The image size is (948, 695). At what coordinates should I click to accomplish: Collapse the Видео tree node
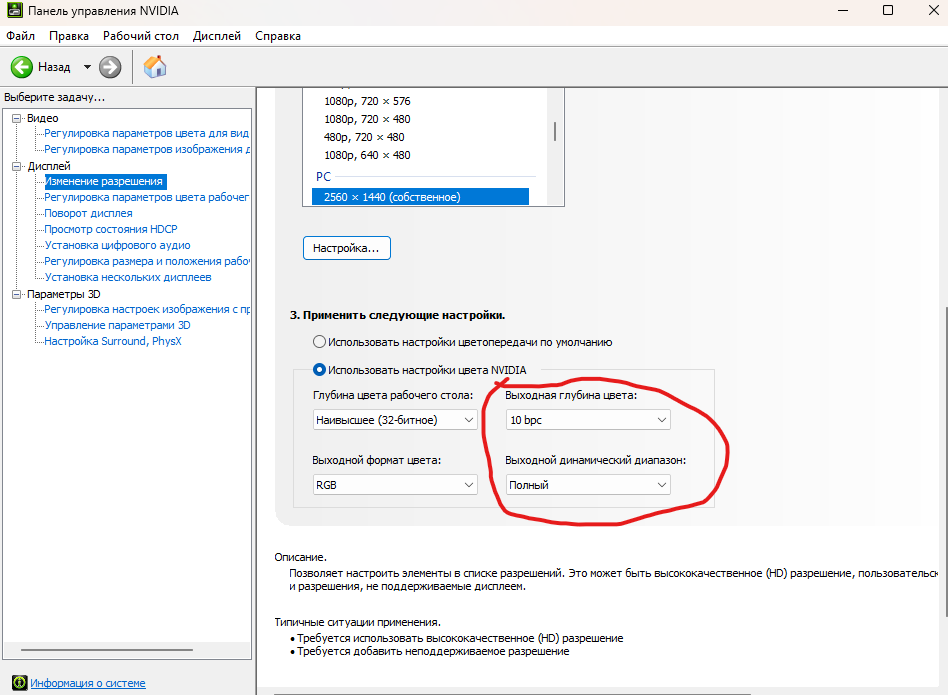click(x=17, y=118)
